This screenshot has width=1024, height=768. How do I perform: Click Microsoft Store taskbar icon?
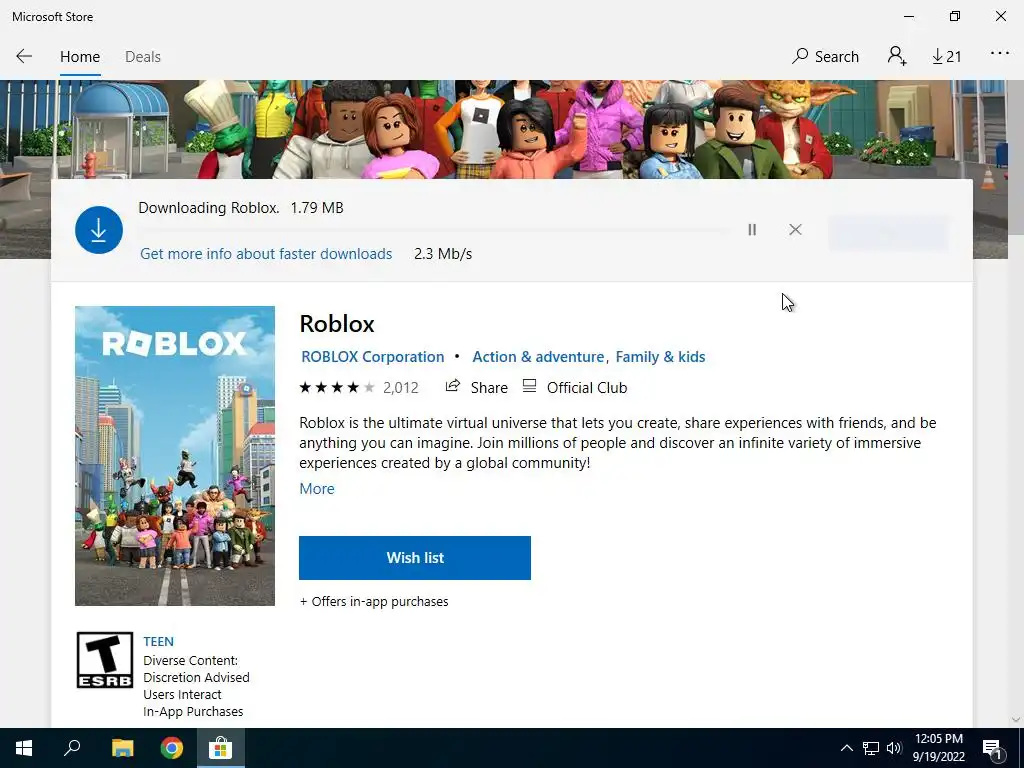[x=221, y=748]
